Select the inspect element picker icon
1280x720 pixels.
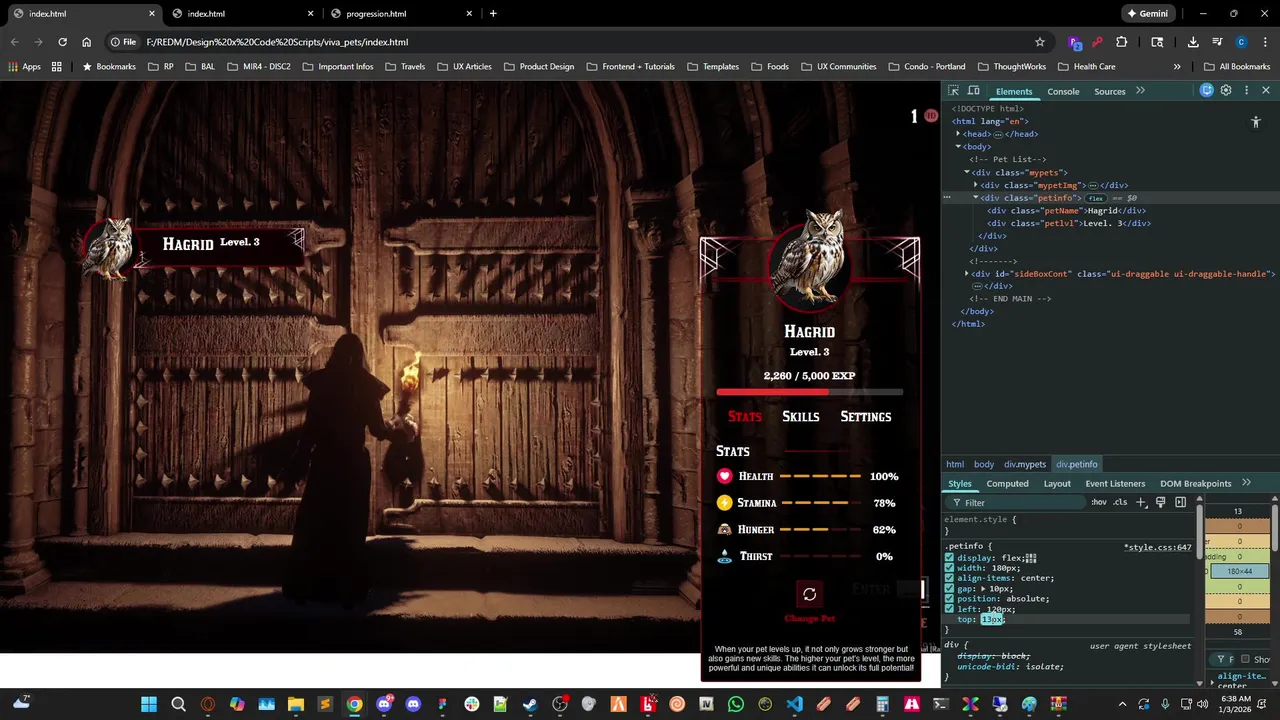coord(953,91)
